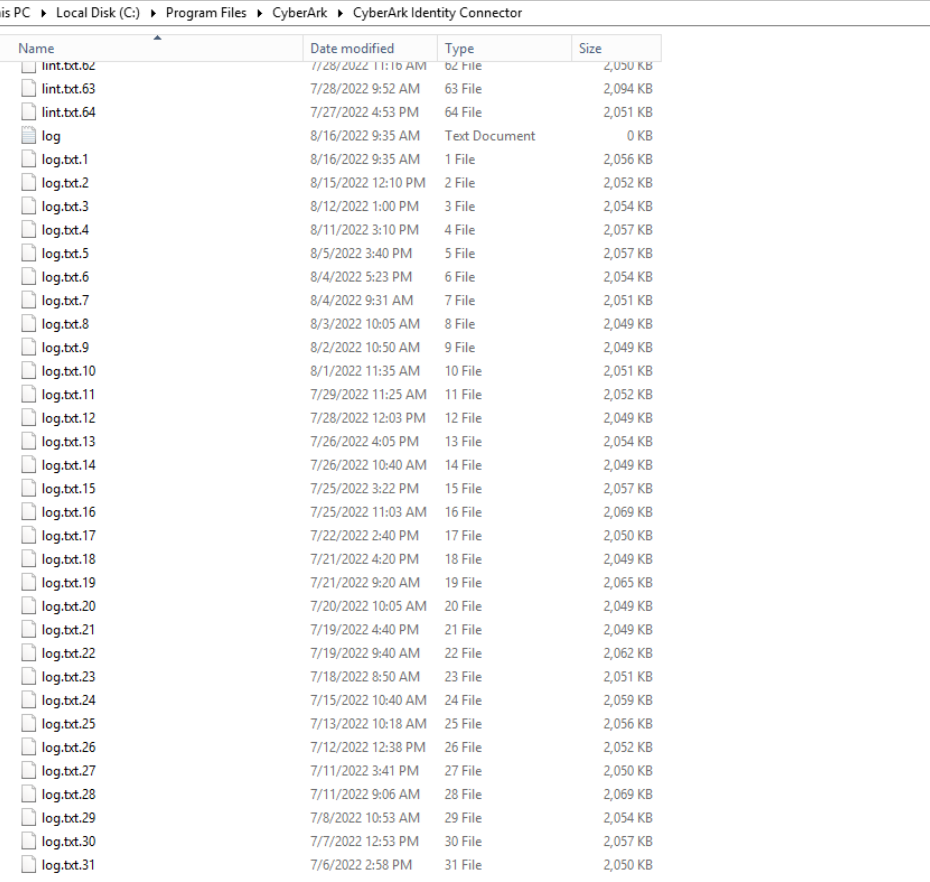Screen dimensions: 930x882
Task: Click the icon next to log.txt.31
Action: tap(29, 865)
